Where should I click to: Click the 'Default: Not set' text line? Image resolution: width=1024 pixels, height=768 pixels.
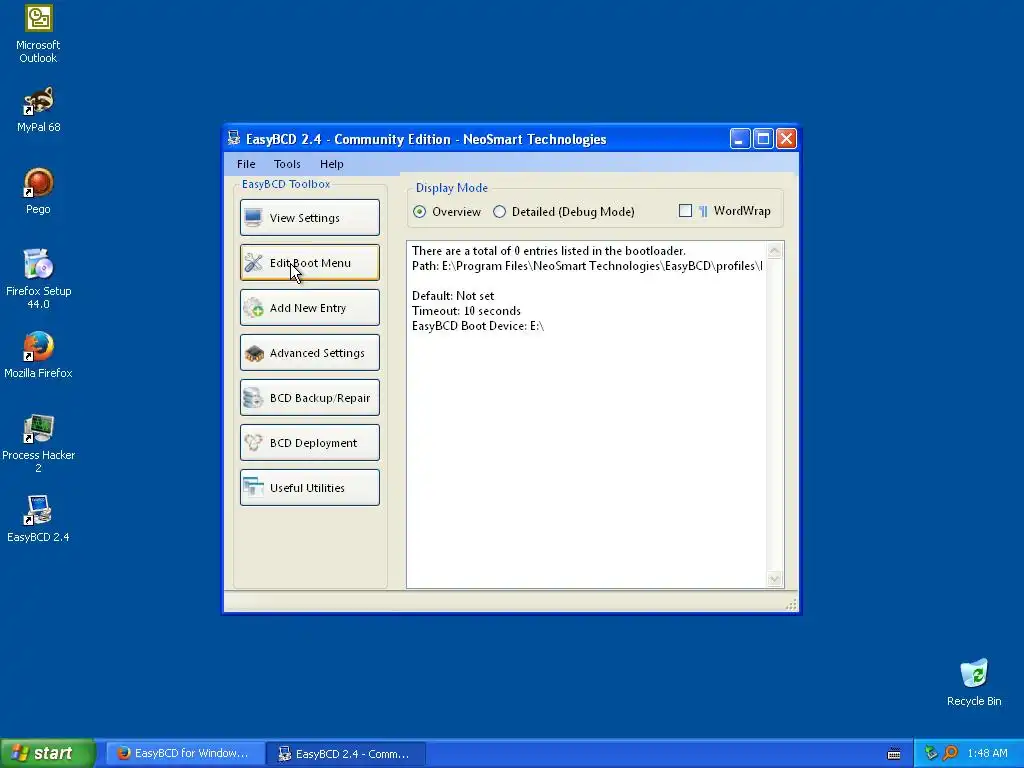point(453,296)
